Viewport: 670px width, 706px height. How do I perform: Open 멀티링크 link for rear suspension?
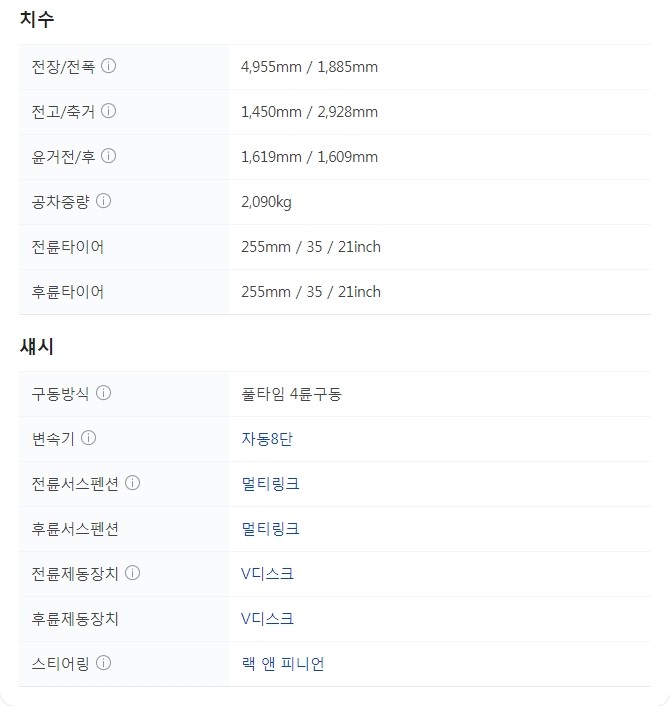click(x=270, y=528)
